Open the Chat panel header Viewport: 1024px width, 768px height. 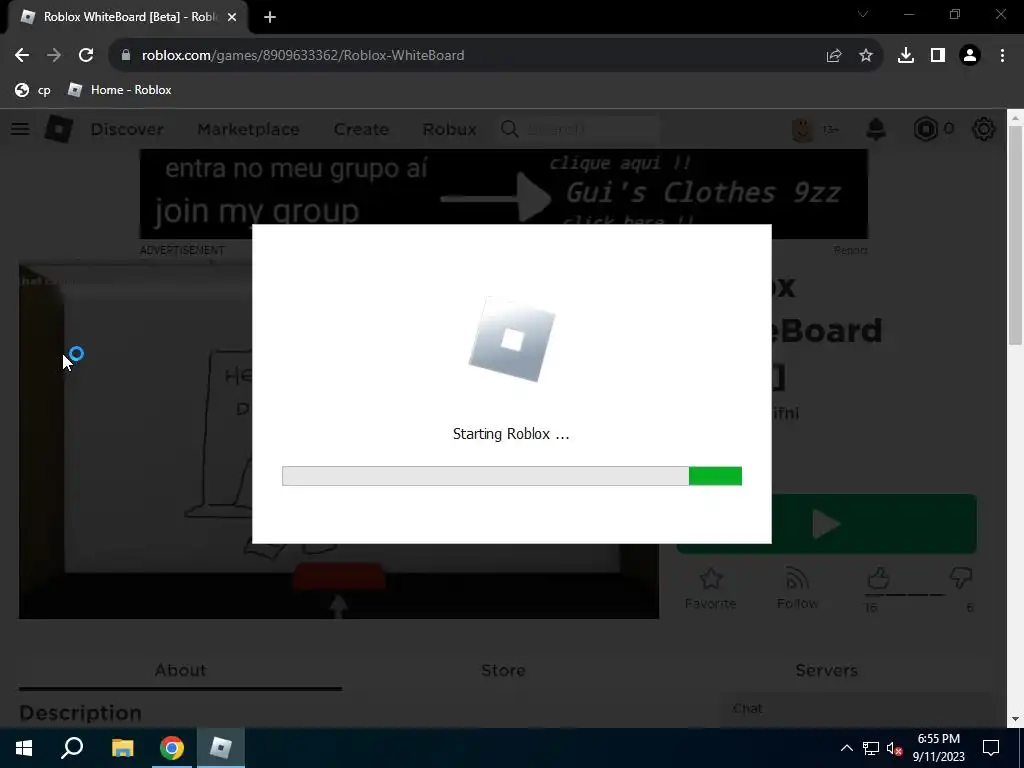pyautogui.click(x=856, y=709)
